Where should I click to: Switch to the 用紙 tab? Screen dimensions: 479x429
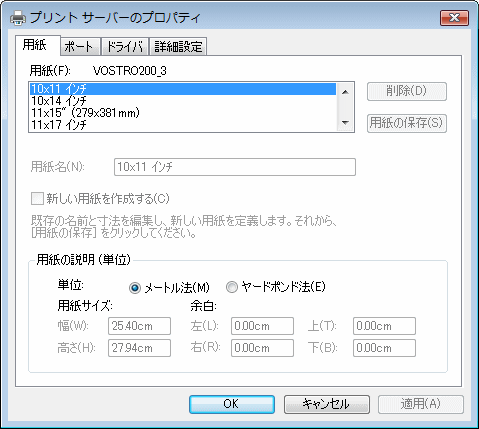tap(37, 45)
